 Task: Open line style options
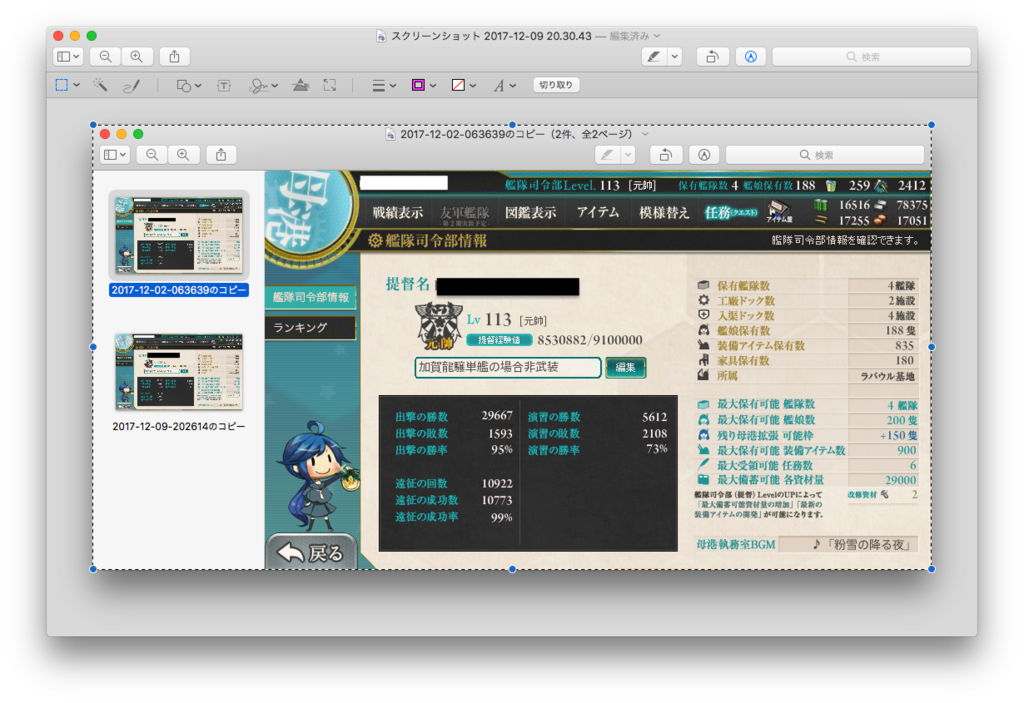[x=378, y=86]
